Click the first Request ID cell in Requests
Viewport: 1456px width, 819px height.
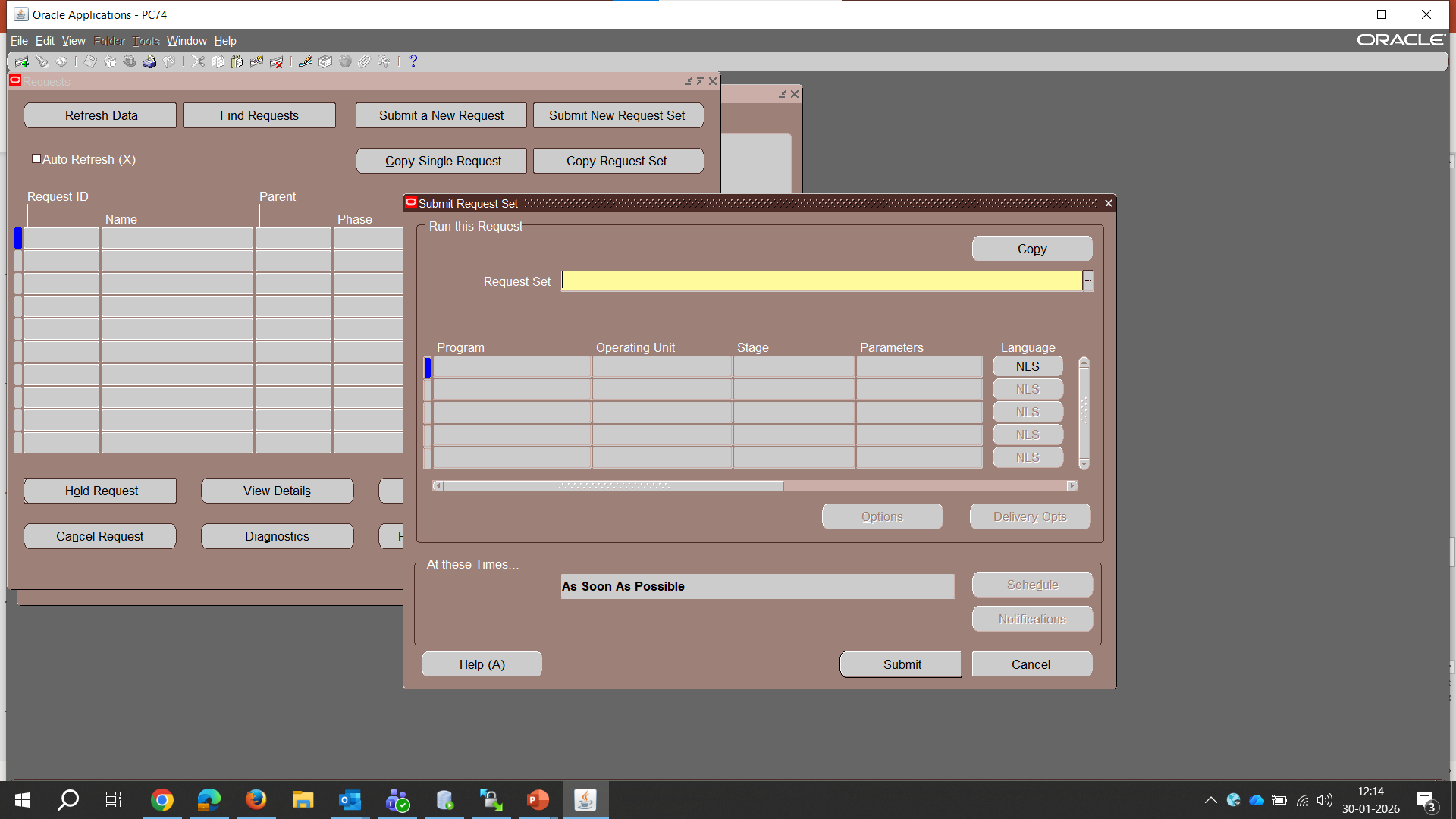(x=61, y=238)
